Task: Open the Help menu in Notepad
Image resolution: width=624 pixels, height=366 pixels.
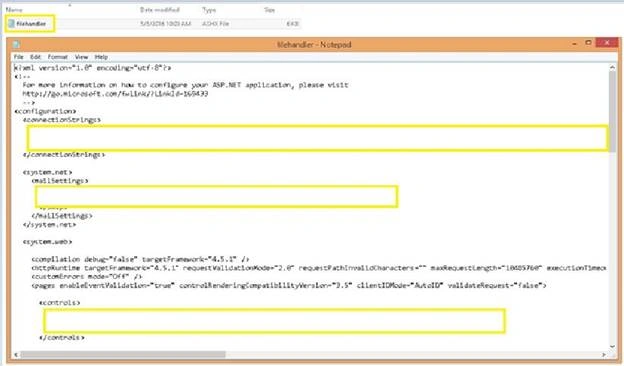Action: tap(101, 57)
